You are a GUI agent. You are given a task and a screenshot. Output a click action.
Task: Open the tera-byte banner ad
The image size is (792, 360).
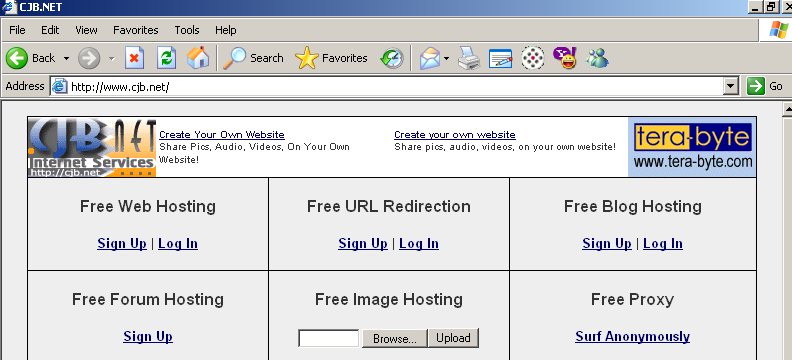pos(691,147)
